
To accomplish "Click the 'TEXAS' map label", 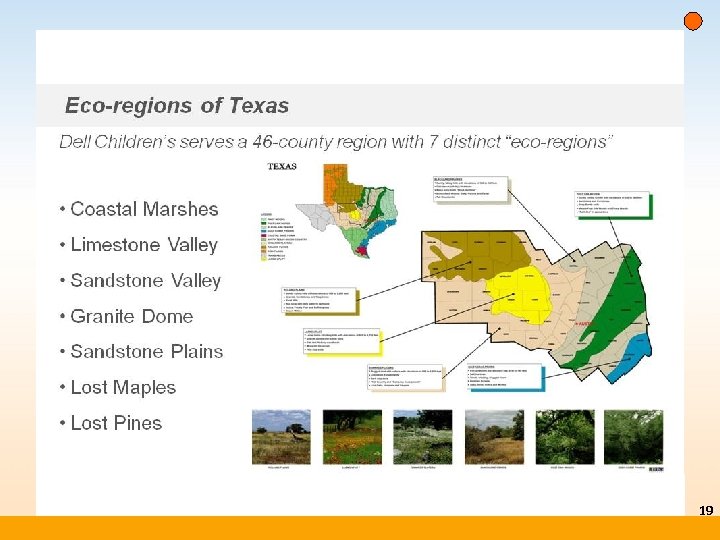I will [x=282, y=166].
